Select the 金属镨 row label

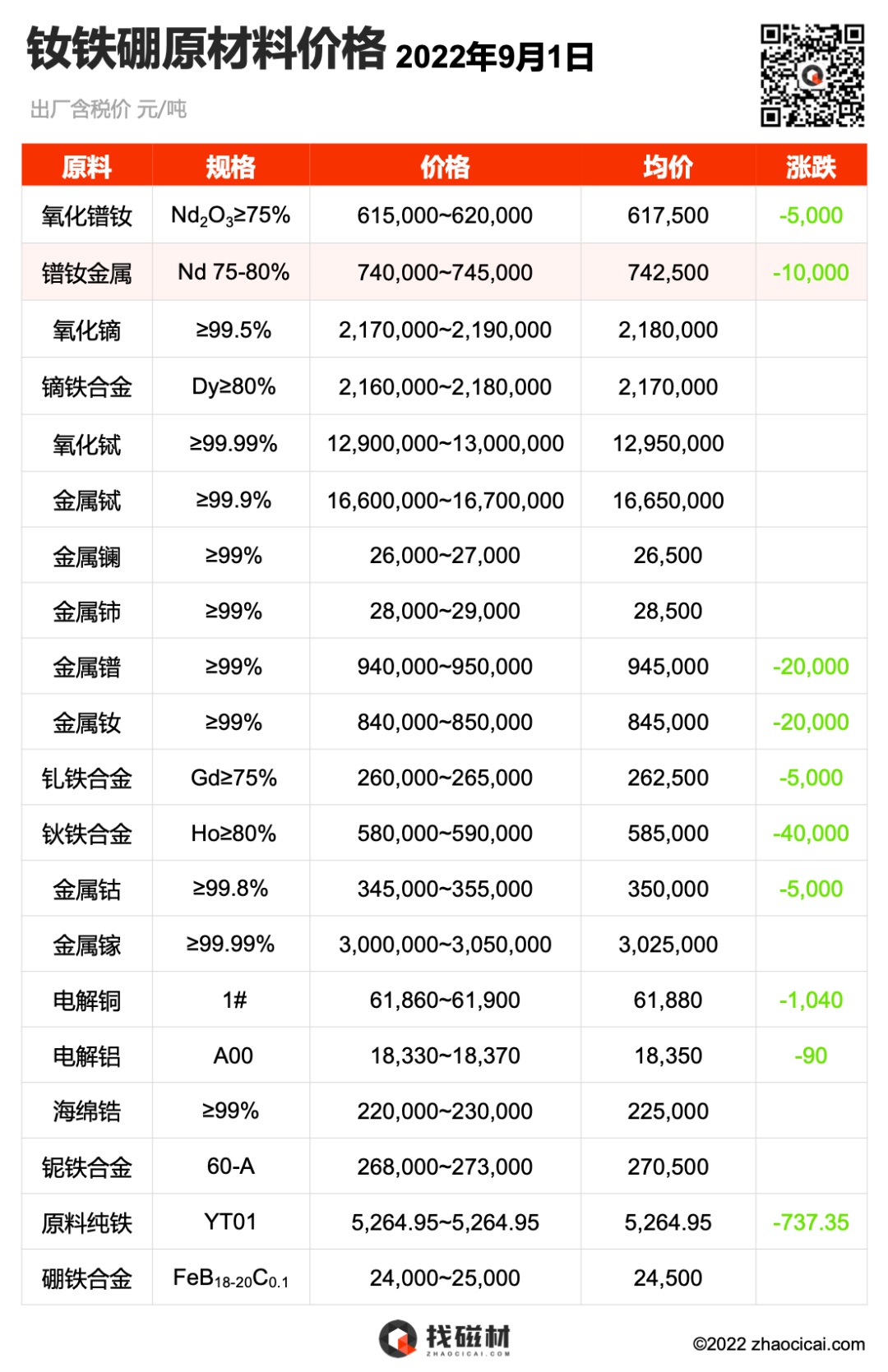tap(87, 668)
